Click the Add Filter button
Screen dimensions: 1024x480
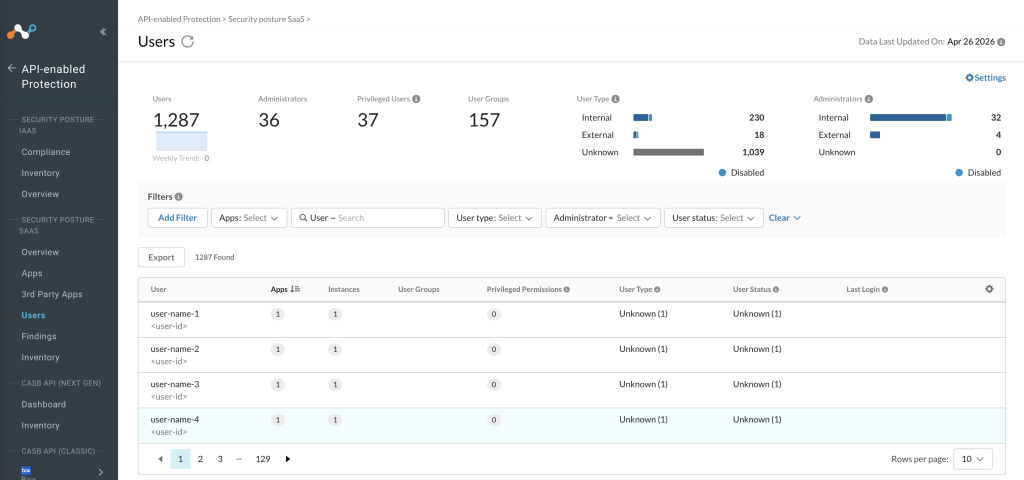point(177,218)
